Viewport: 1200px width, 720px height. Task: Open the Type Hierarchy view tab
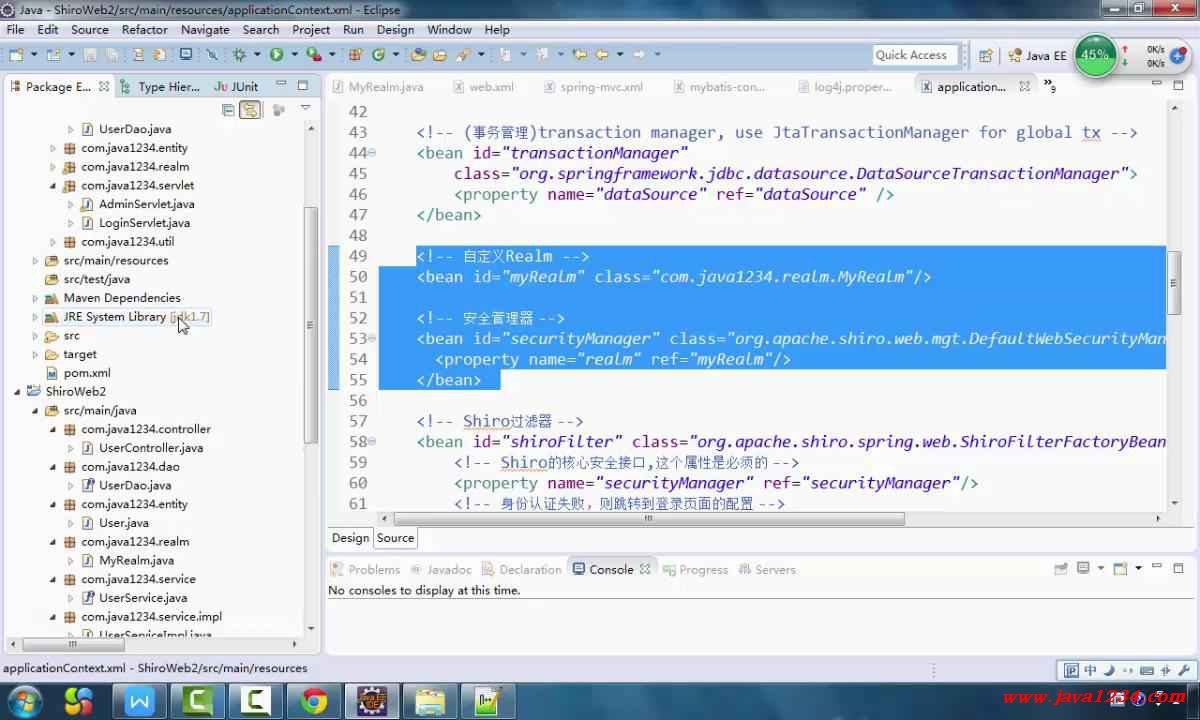click(x=161, y=87)
